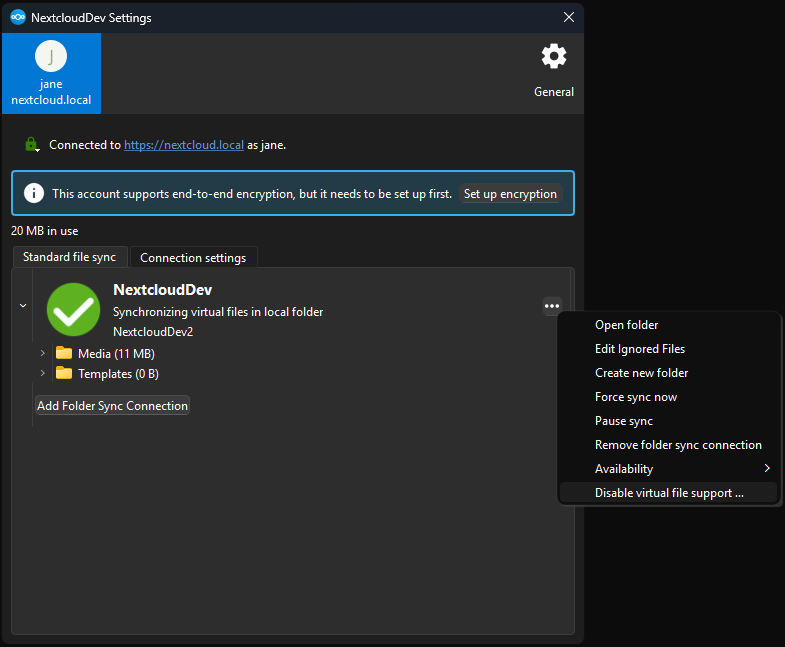The width and height of the screenshot is (785, 647).
Task: Switch to Standard file sync tab
Action: (x=70, y=257)
